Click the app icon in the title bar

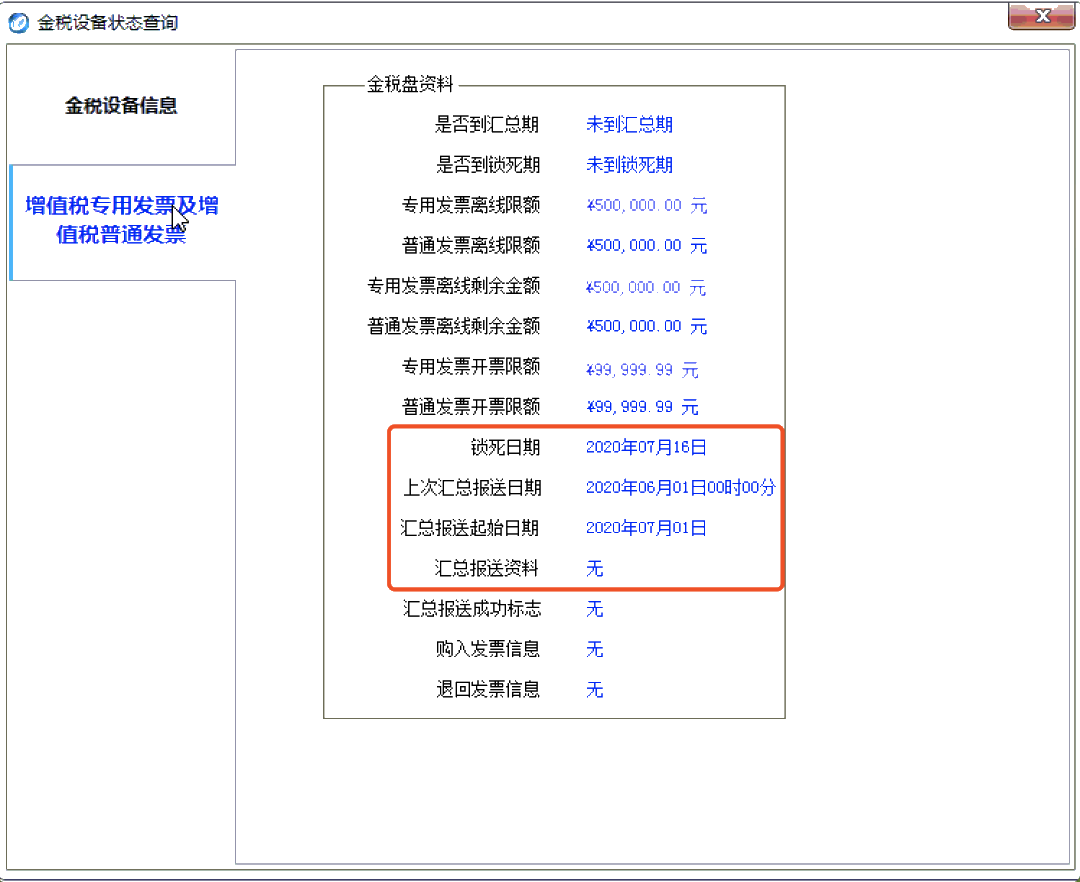pos(19,23)
